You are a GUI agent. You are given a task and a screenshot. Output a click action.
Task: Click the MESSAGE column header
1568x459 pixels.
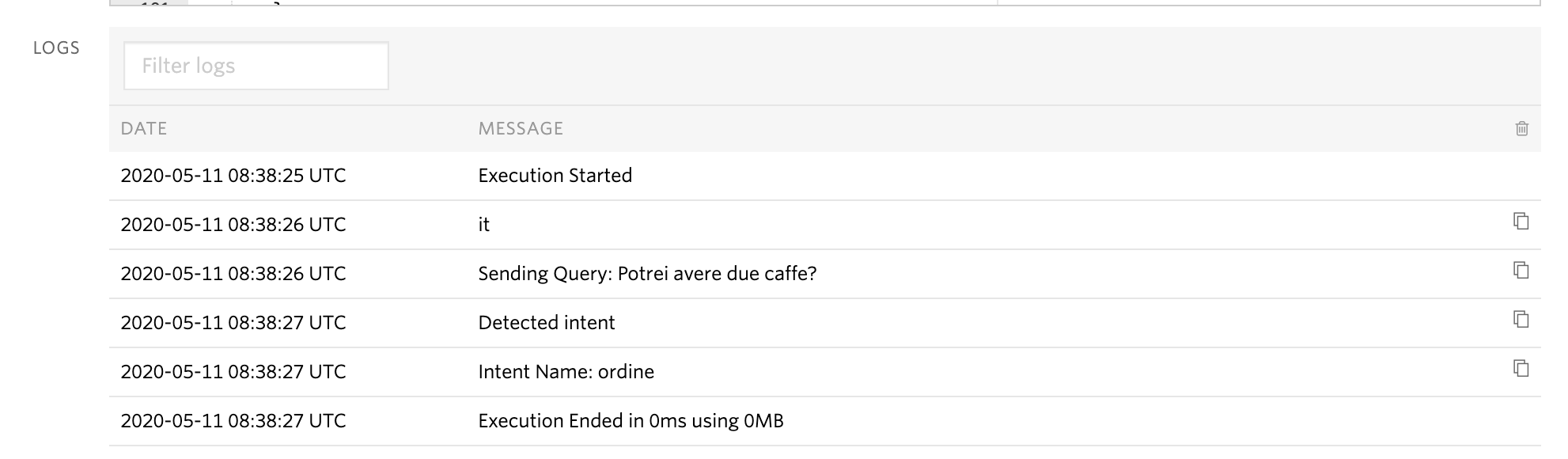pos(521,128)
